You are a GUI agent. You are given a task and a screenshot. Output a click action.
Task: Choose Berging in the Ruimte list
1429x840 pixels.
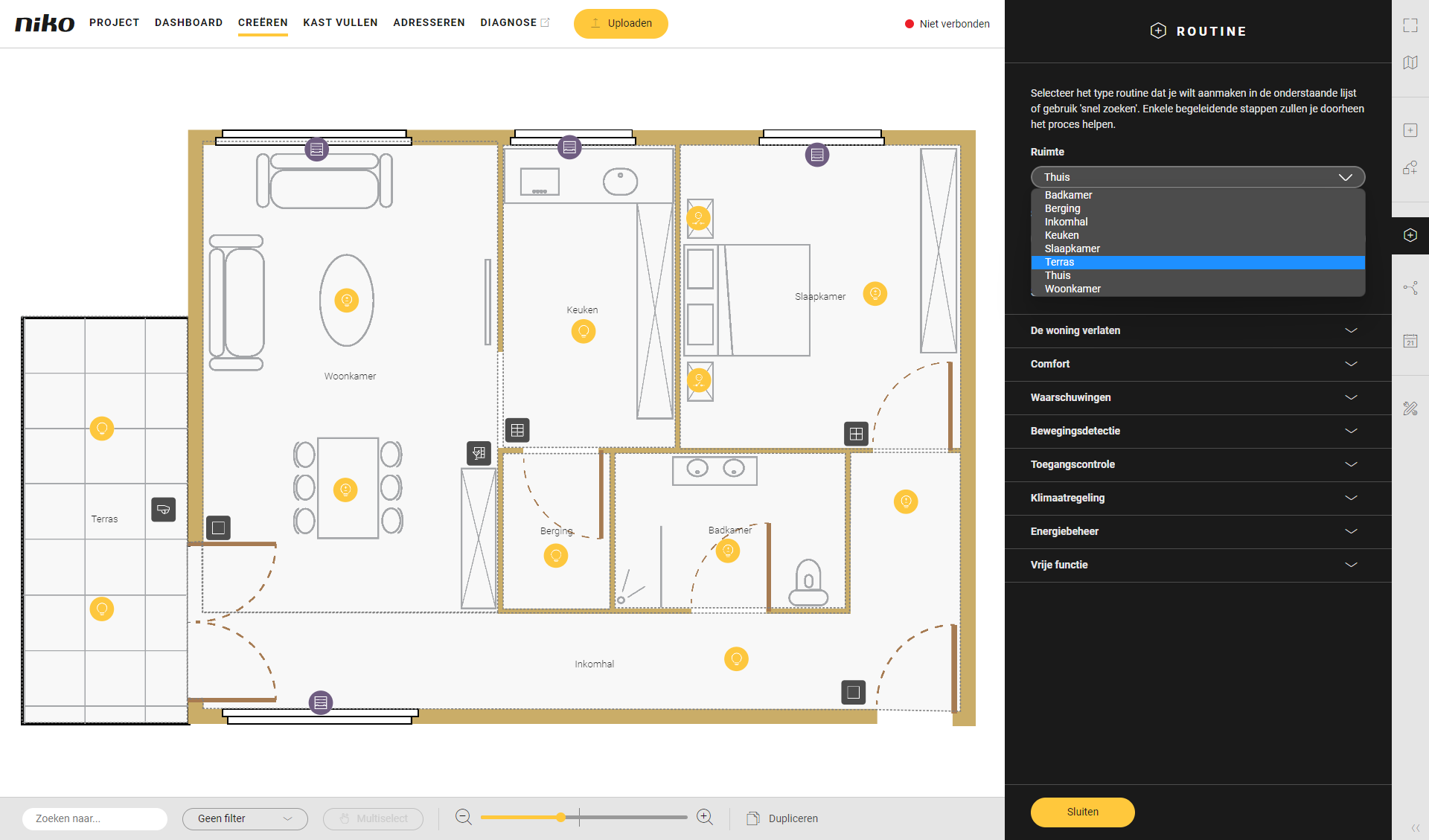[1198, 208]
